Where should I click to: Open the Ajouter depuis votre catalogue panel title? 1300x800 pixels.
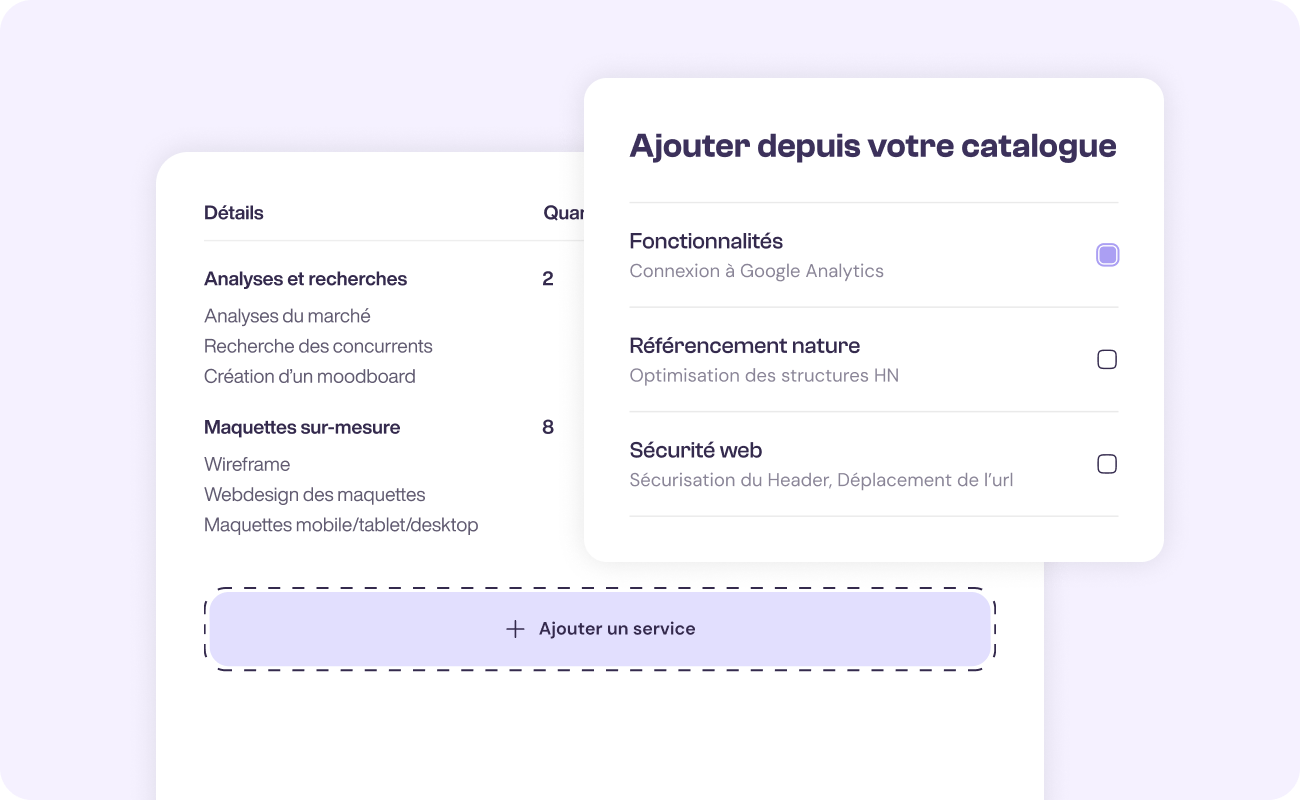(872, 145)
